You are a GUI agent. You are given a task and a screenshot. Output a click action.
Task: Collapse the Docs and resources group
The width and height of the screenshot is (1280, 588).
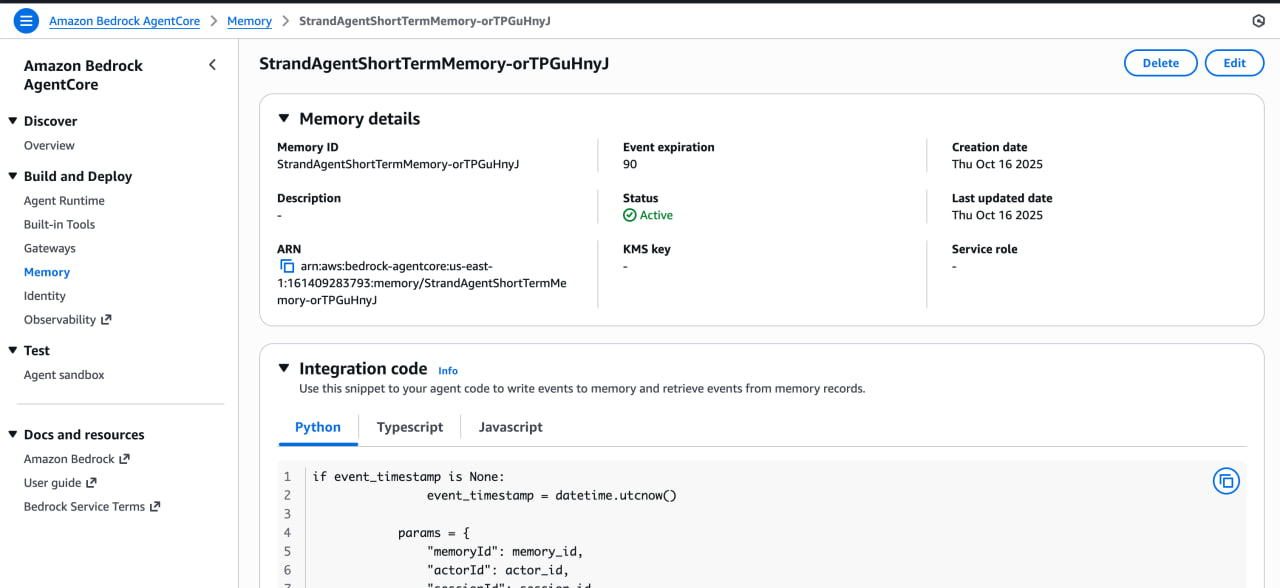(13, 434)
